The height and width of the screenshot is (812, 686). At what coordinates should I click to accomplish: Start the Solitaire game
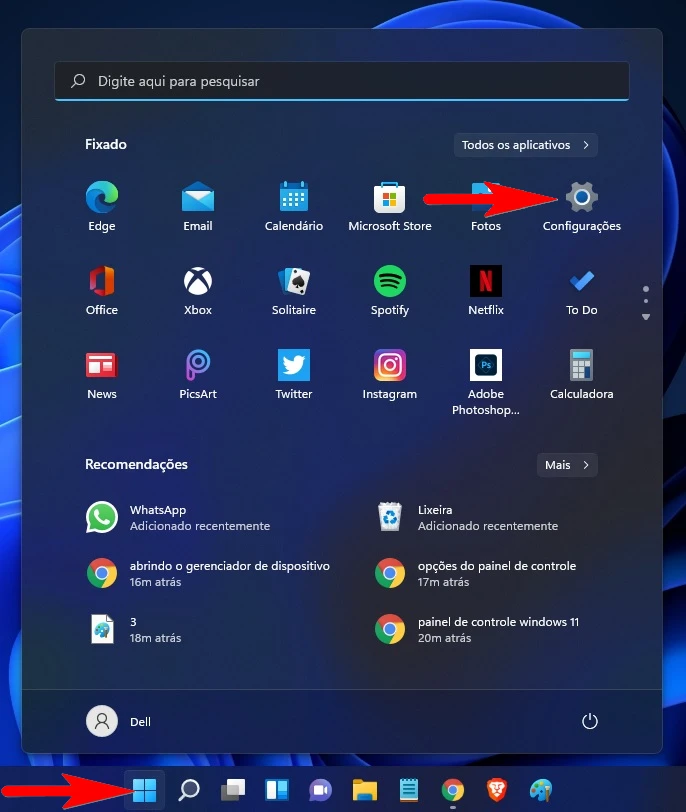294,290
